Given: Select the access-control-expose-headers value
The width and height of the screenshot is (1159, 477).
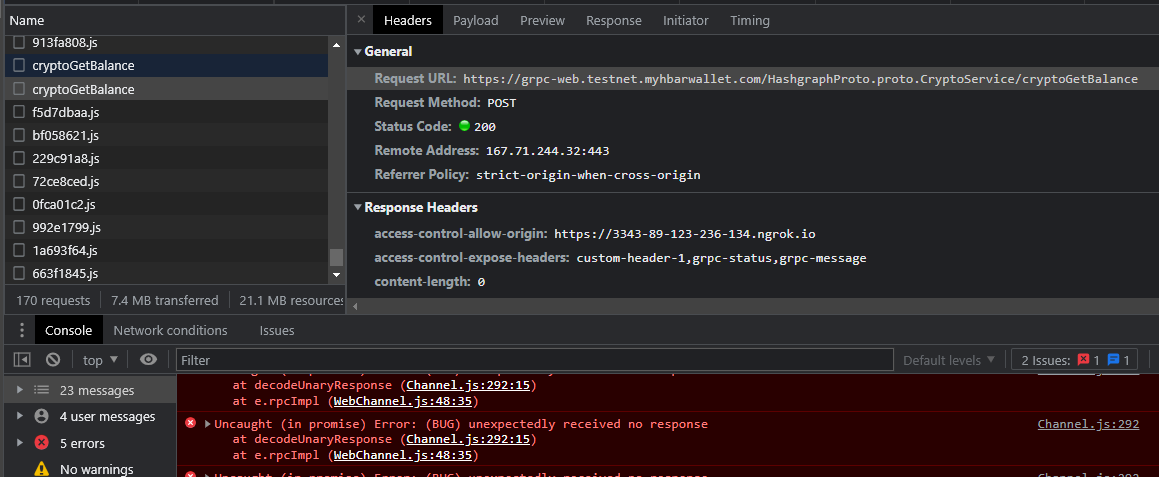Looking at the screenshot, I should point(721,258).
